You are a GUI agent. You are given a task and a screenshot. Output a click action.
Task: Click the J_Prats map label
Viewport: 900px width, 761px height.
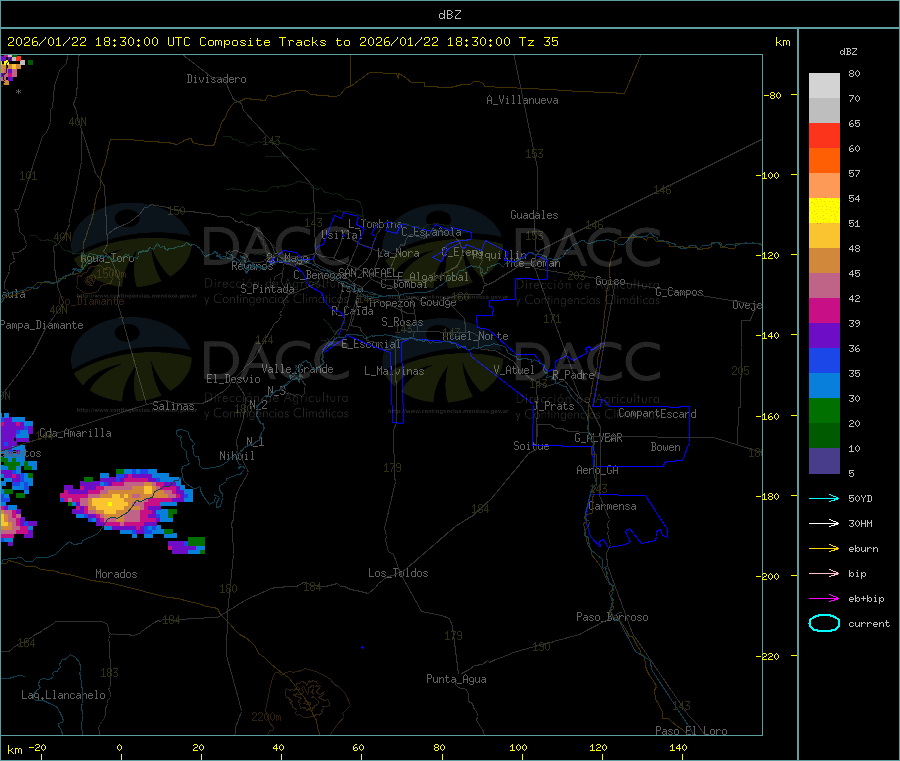click(553, 406)
